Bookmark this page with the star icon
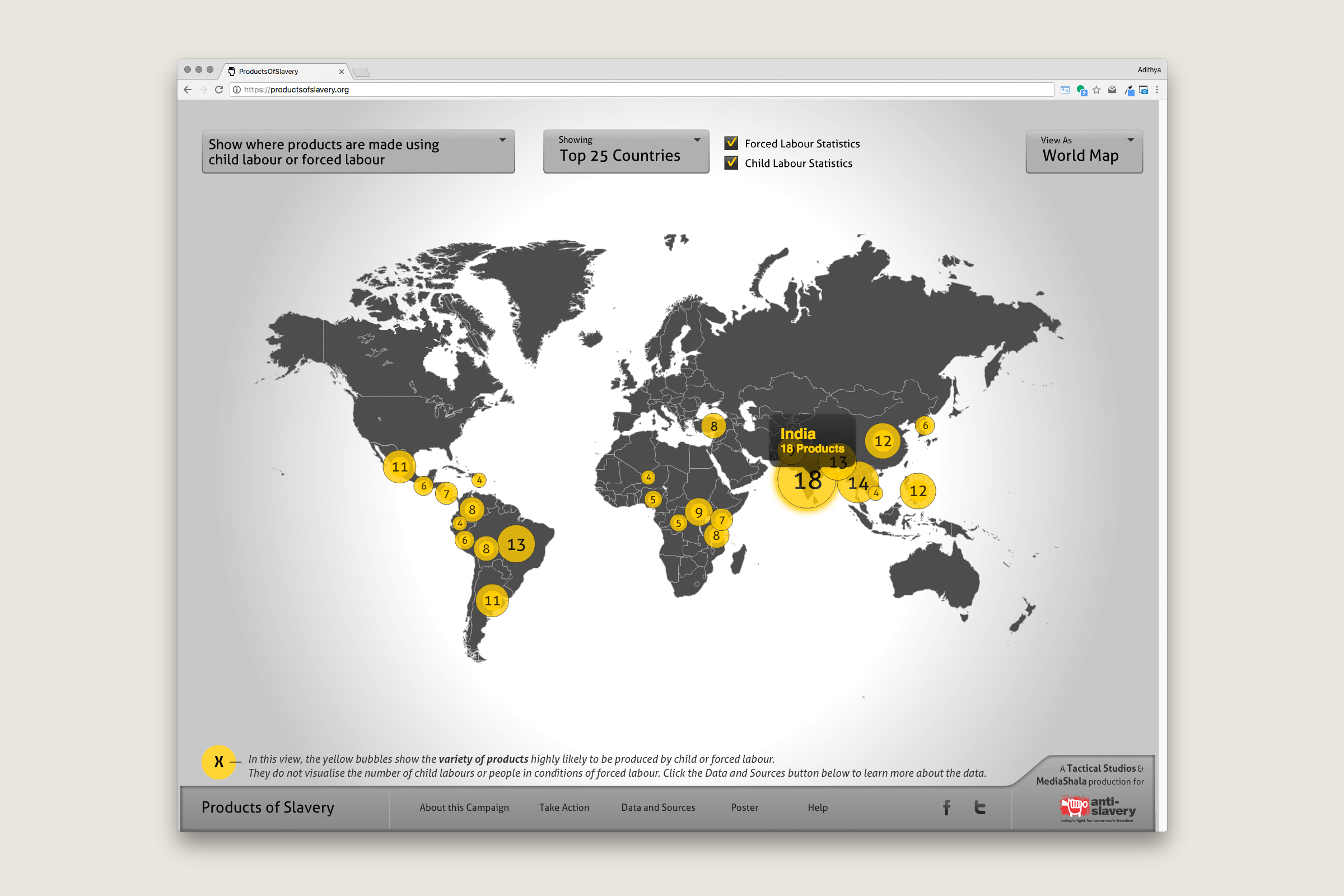The height and width of the screenshot is (896, 1344). (1096, 90)
